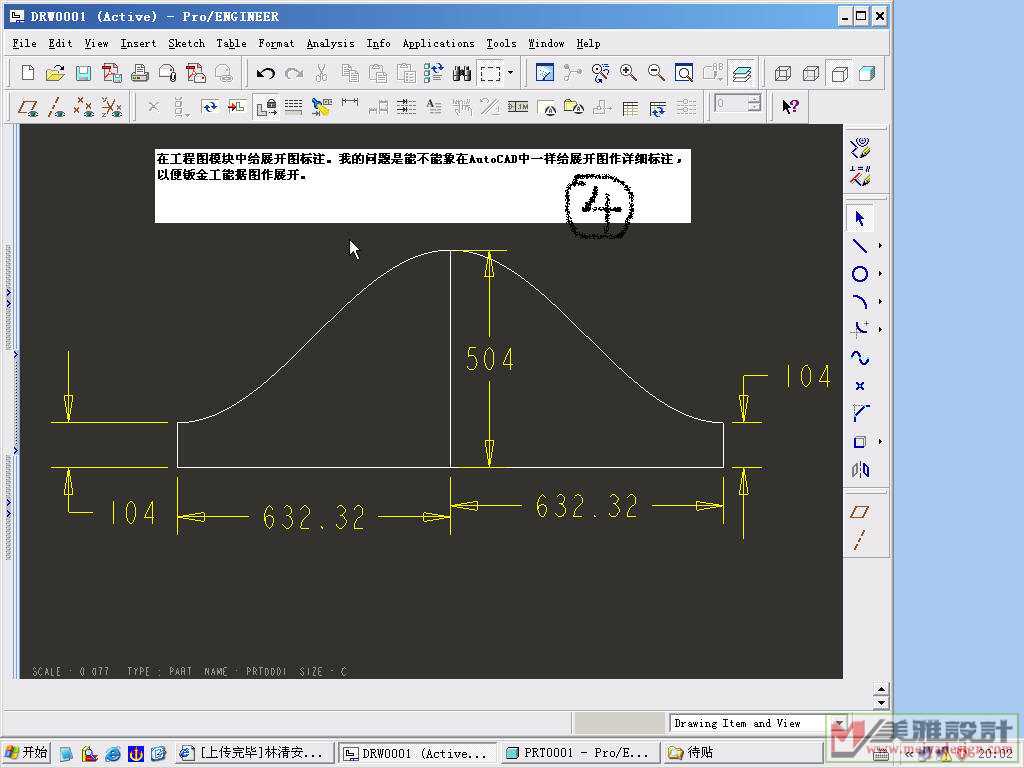
Task: Select the Circle sketch tool
Action: pos(859,274)
